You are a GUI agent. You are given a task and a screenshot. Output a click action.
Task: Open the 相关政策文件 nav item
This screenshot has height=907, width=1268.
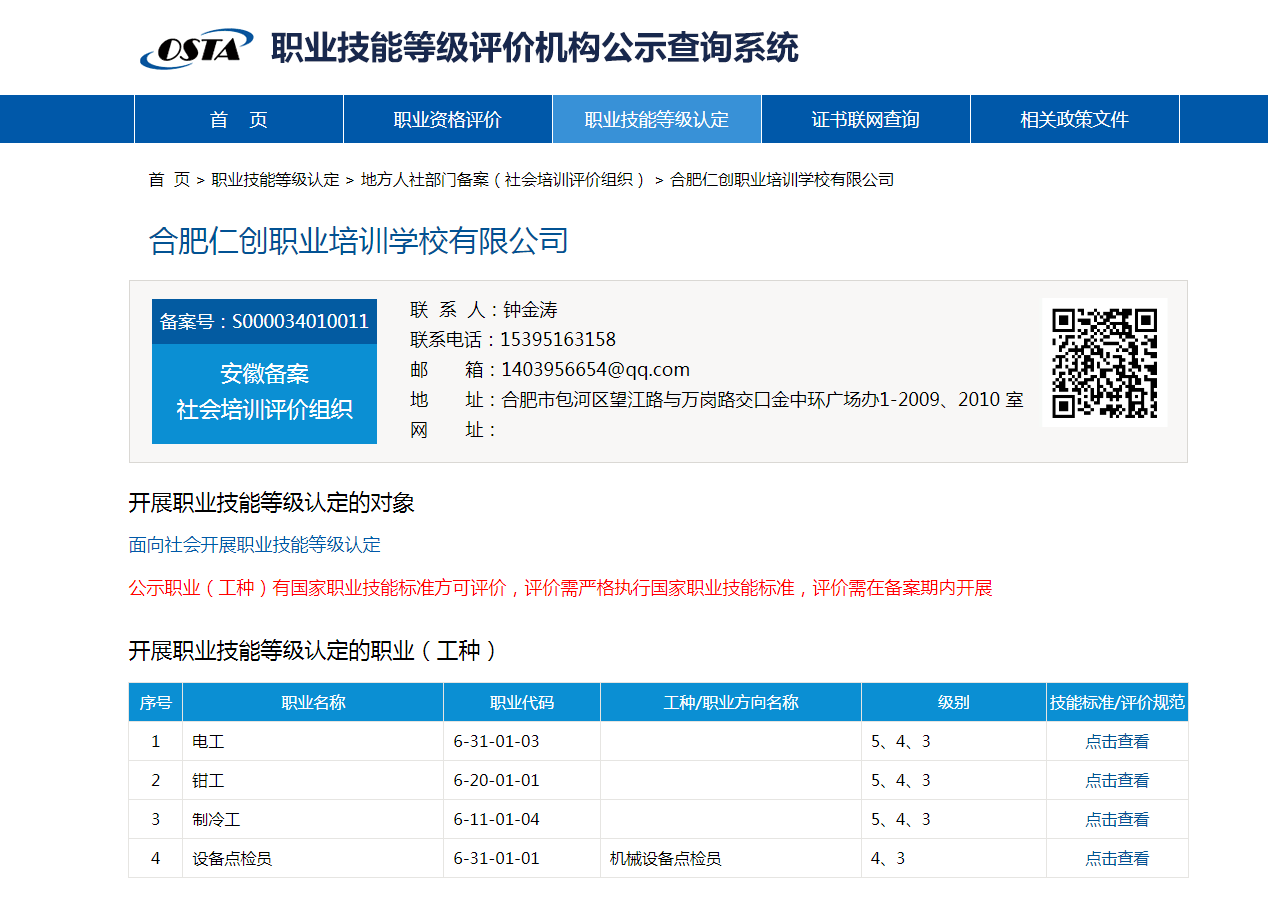pos(1075,120)
